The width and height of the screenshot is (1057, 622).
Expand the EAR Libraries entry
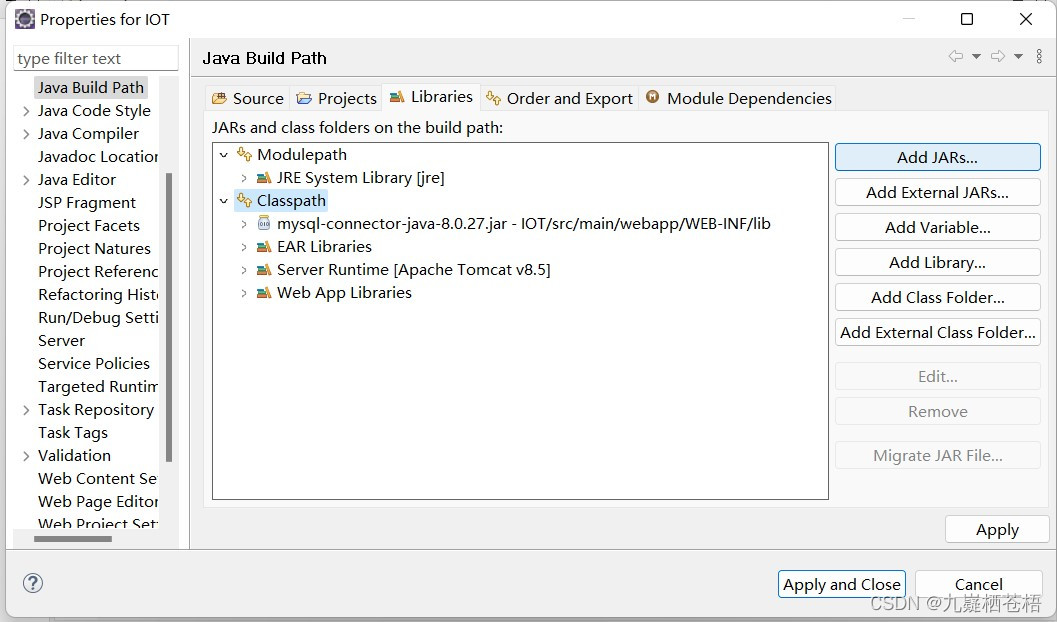pyautogui.click(x=244, y=247)
